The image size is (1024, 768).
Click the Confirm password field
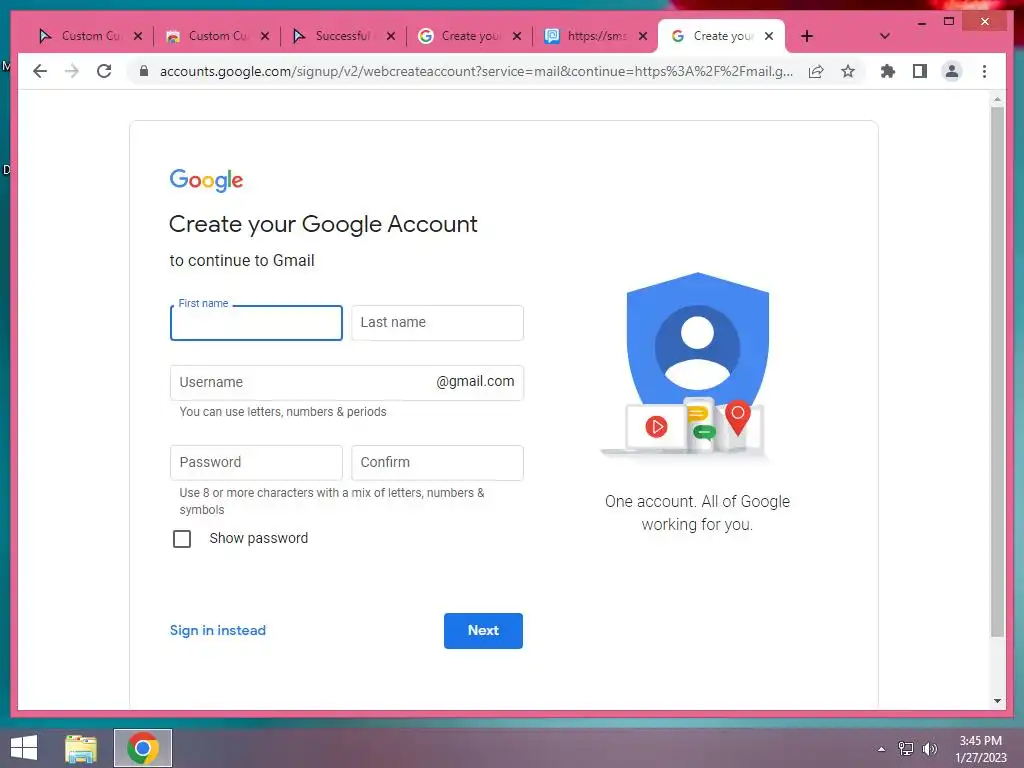[437, 462]
